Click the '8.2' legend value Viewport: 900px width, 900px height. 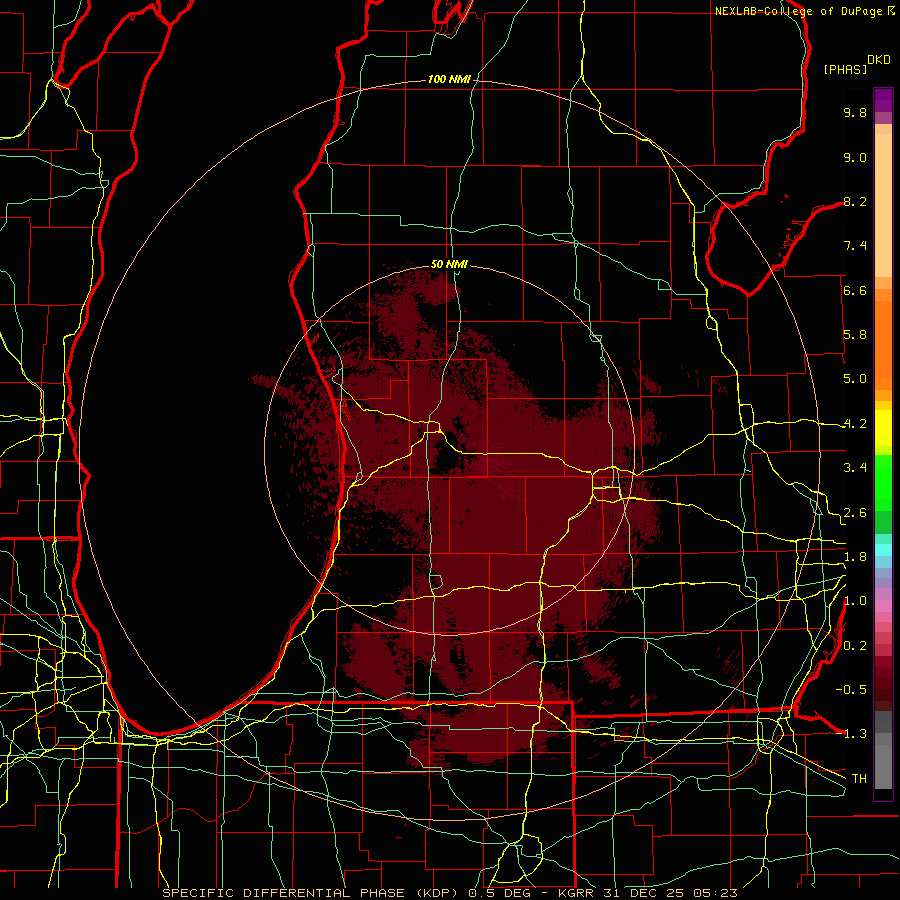pos(855,201)
